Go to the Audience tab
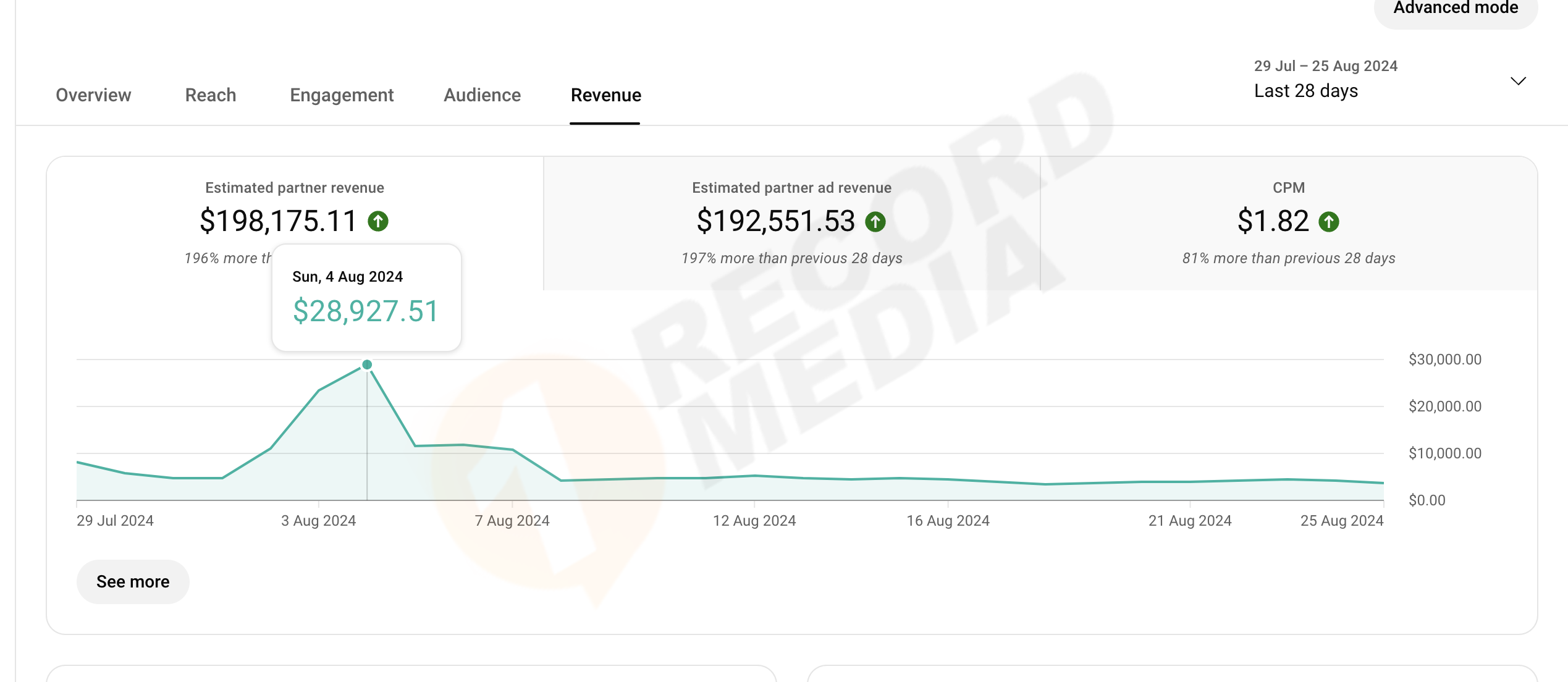The width and height of the screenshot is (1568, 682). pos(482,95)
